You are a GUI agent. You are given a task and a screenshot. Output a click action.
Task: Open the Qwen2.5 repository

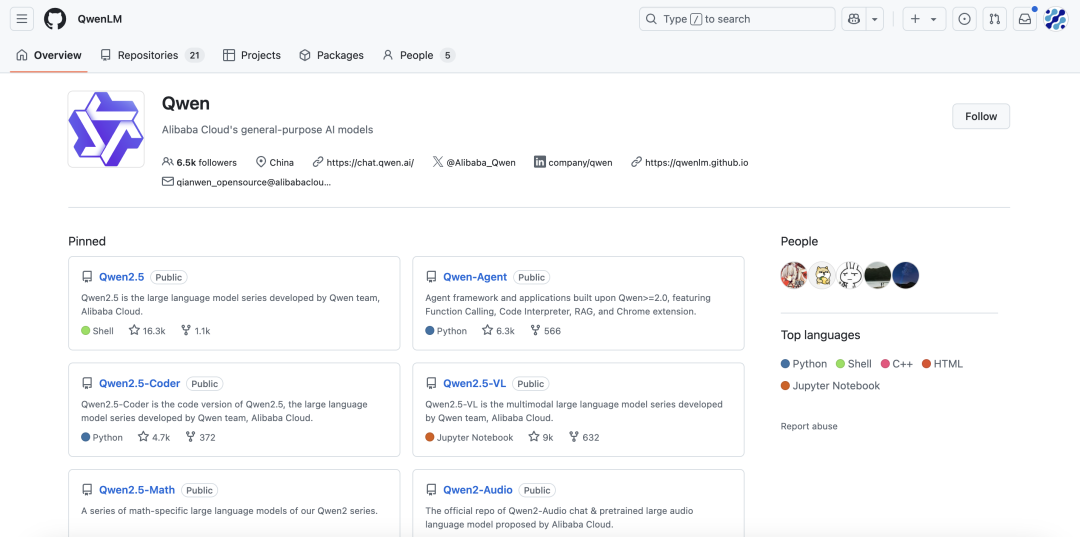click(x=122, y=277)
